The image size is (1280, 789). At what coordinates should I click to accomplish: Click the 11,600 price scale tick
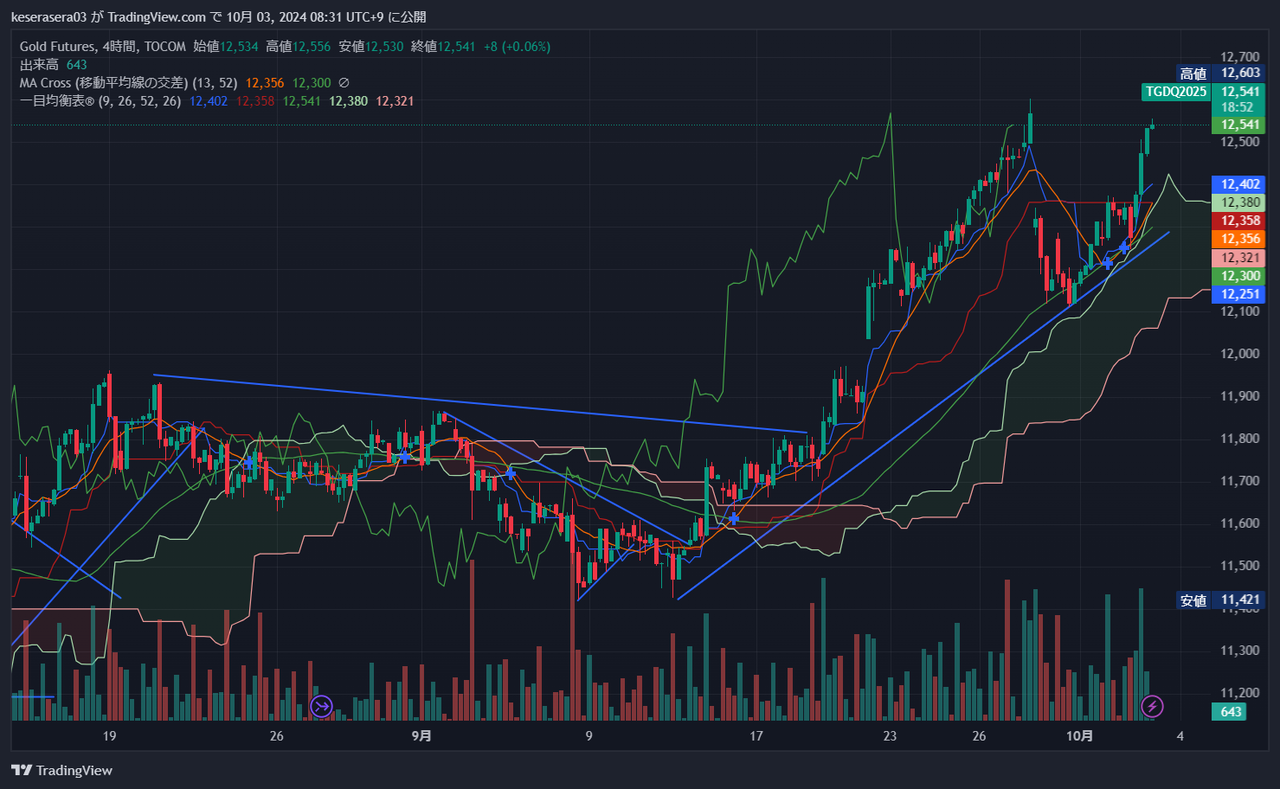click(x=1240, y=523)
